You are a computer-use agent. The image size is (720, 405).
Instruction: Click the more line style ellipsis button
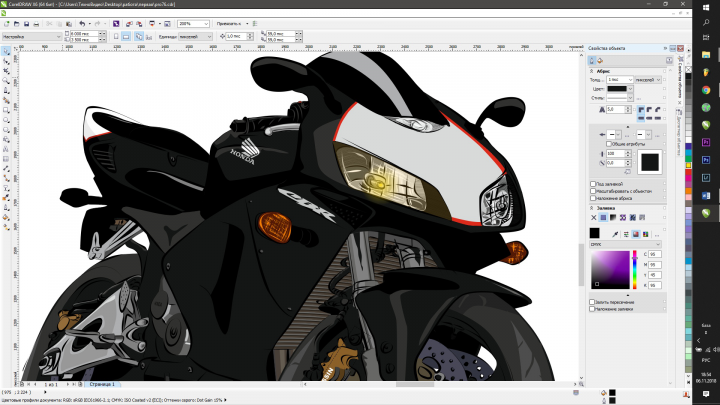click(639, 98)
